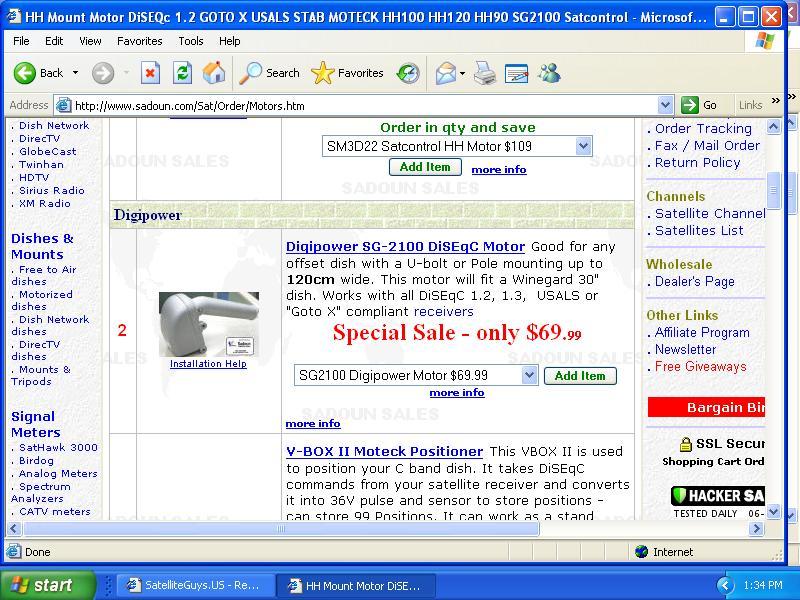The image size is (800, 600).
Task: Open Dish Network link in top sidebar
Action: (x=54, y=126)
